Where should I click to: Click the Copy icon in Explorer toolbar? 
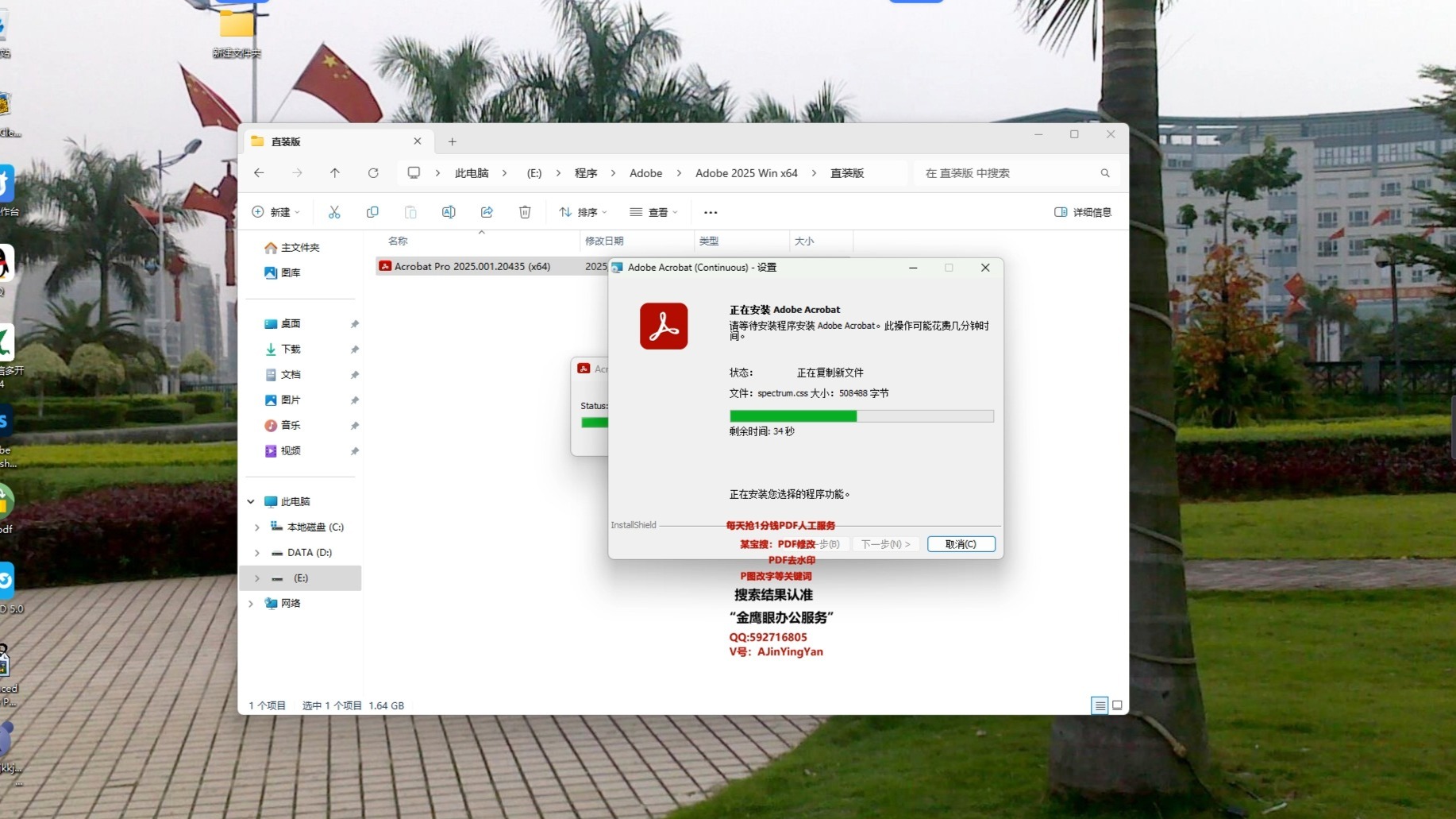tap(372, 212)
